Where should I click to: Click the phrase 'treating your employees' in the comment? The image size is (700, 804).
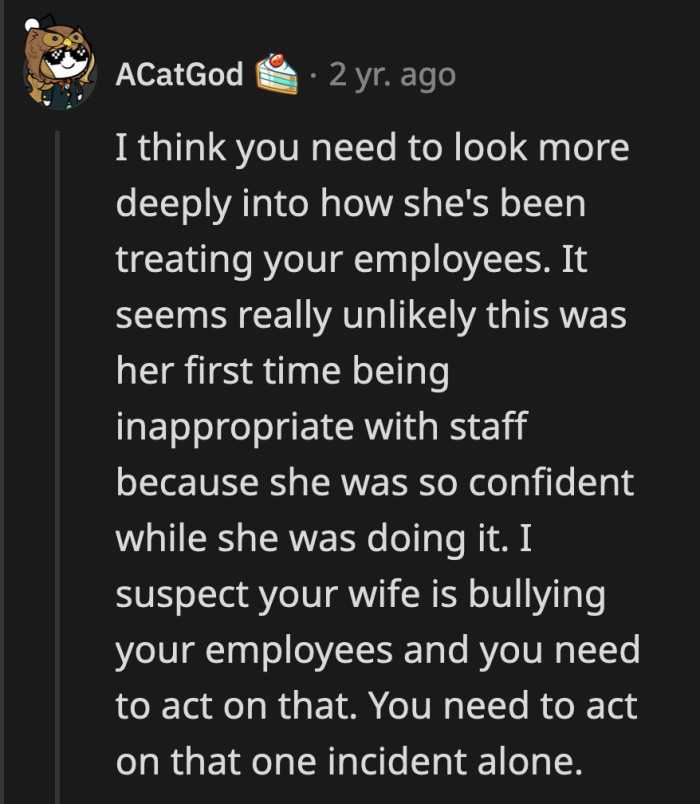(268, 258)
